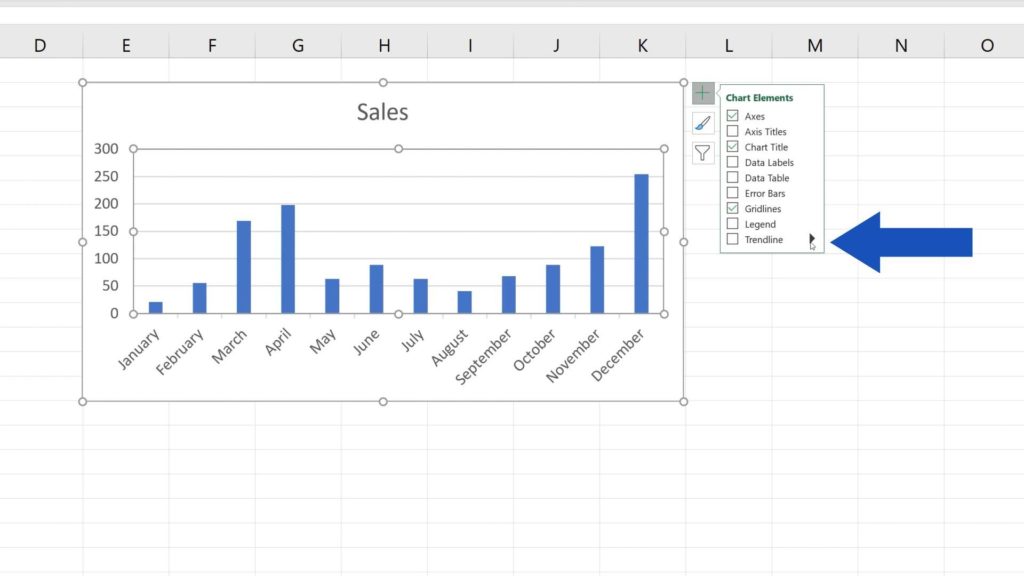This screenshot has height=576, width=1024.
Task: Click the plot area's top-center handle
Action: coord(398,149)
